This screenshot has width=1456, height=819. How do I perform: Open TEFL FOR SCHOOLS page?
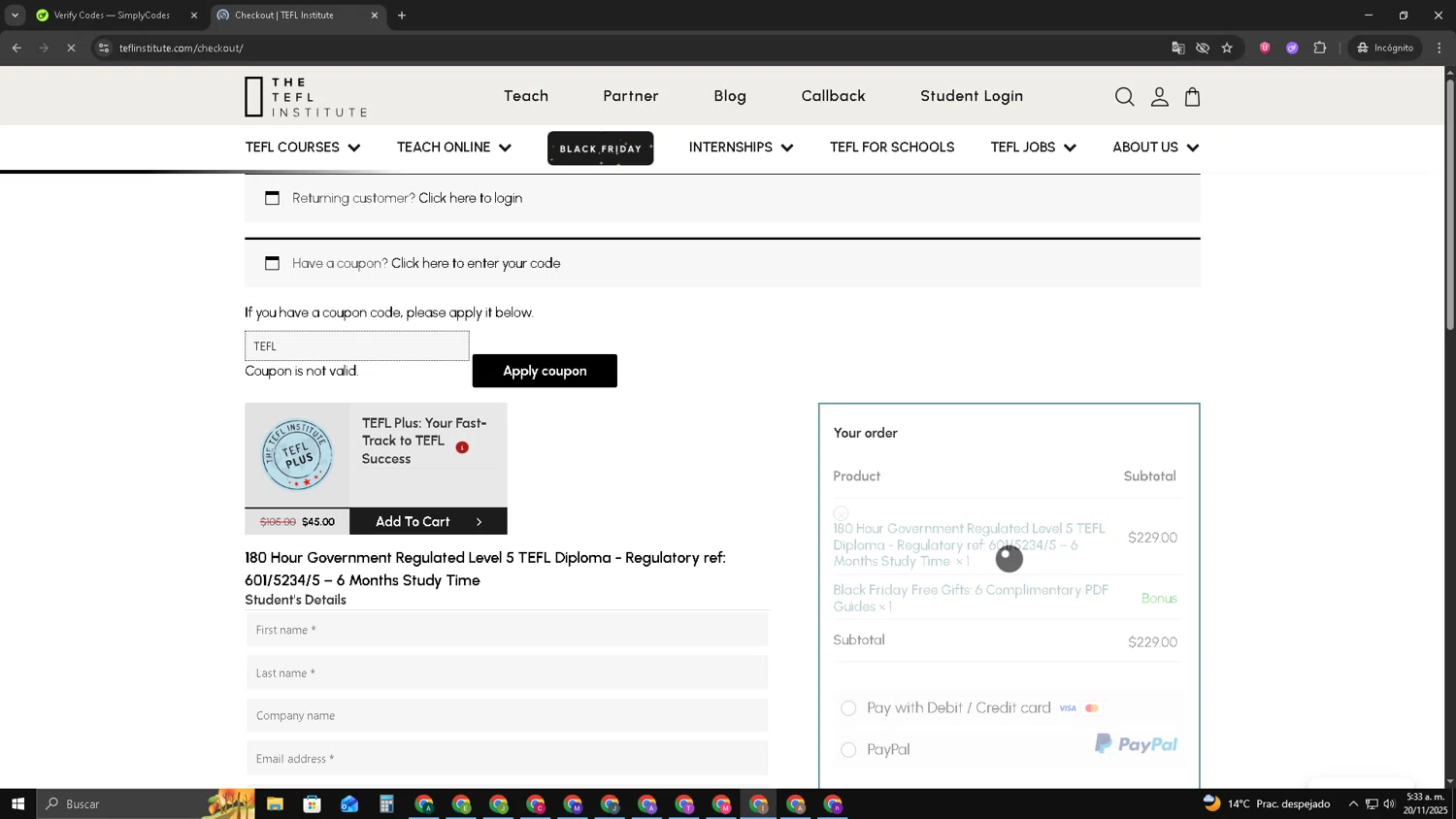pos(892,147)
